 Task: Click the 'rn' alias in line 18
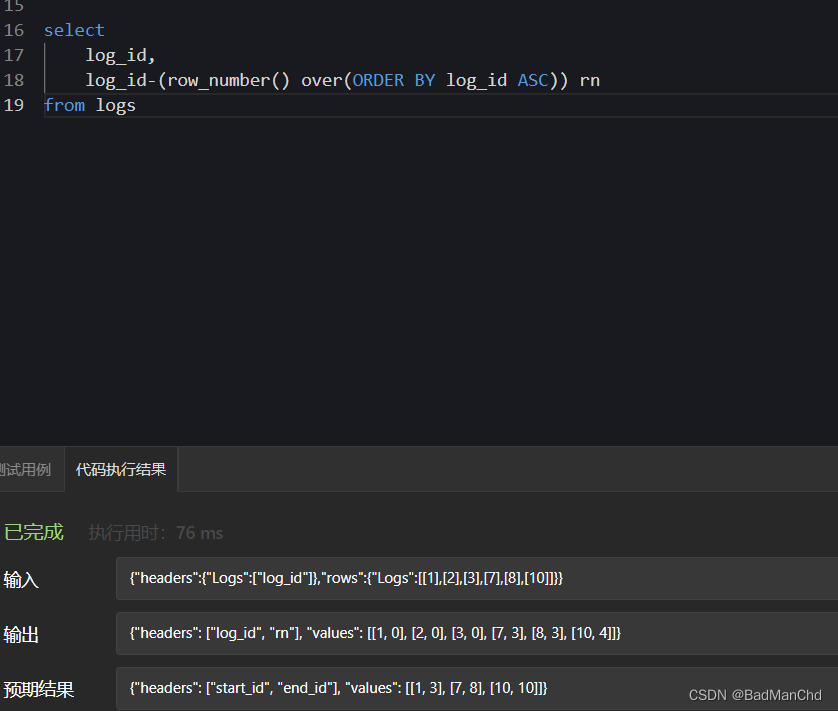pyautogui.click(x=590, y=81)
